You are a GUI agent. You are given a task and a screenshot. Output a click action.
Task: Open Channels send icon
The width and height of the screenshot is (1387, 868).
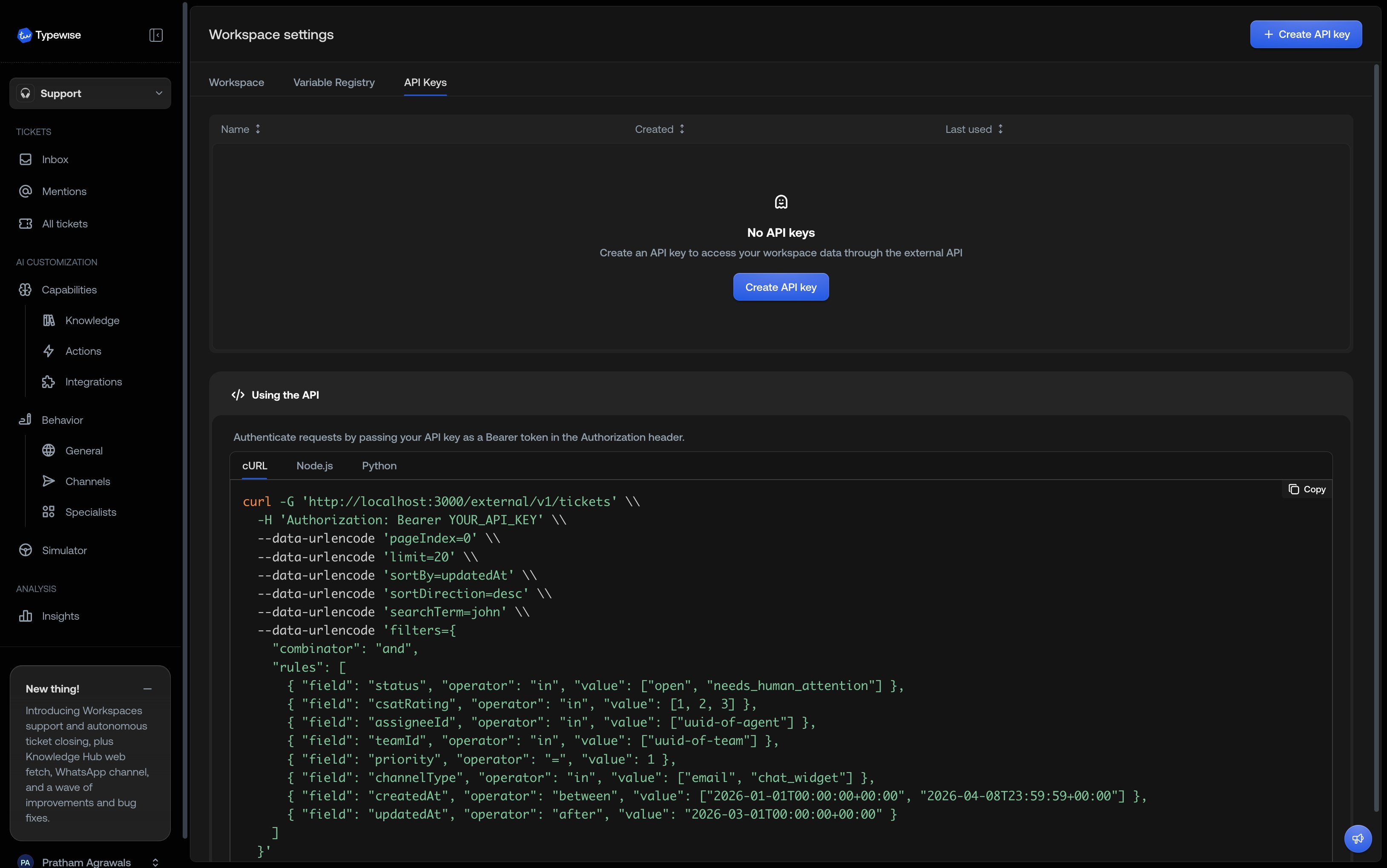(x=49, y=481)
